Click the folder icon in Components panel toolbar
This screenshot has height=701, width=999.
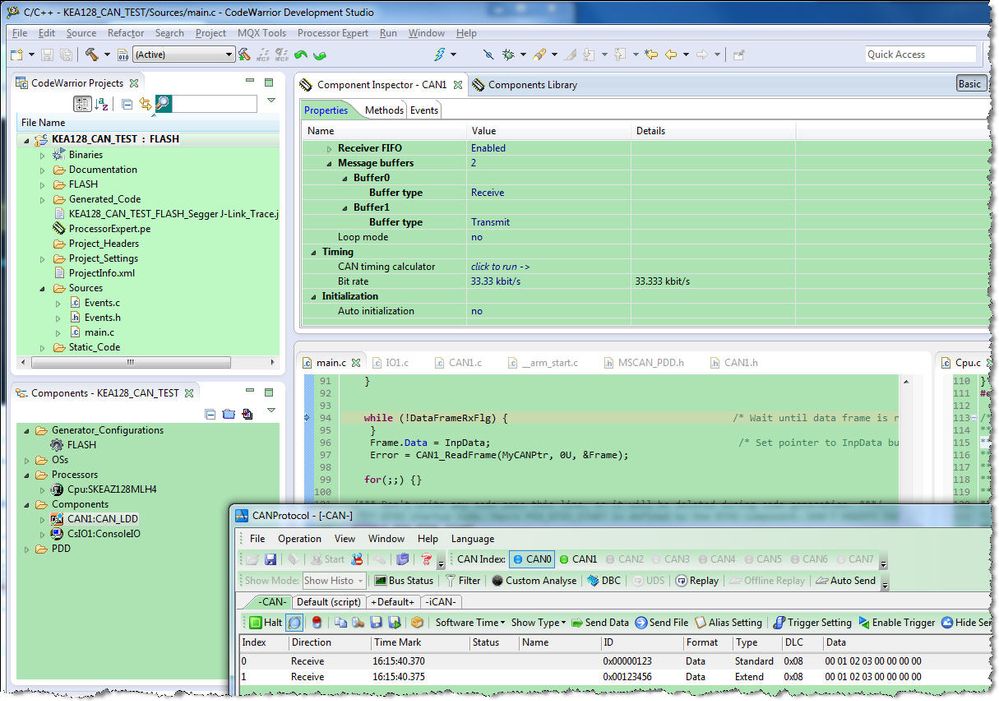[x=229, y=414]
